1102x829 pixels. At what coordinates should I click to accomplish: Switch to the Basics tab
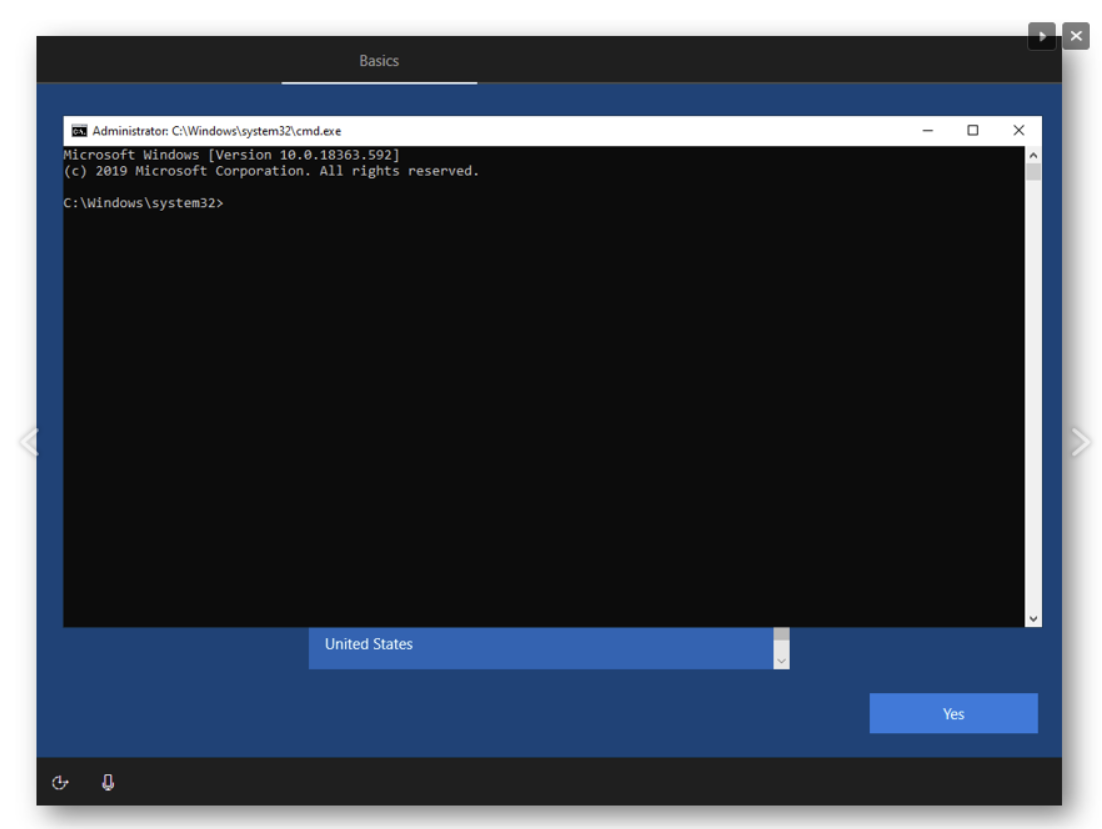379,61
